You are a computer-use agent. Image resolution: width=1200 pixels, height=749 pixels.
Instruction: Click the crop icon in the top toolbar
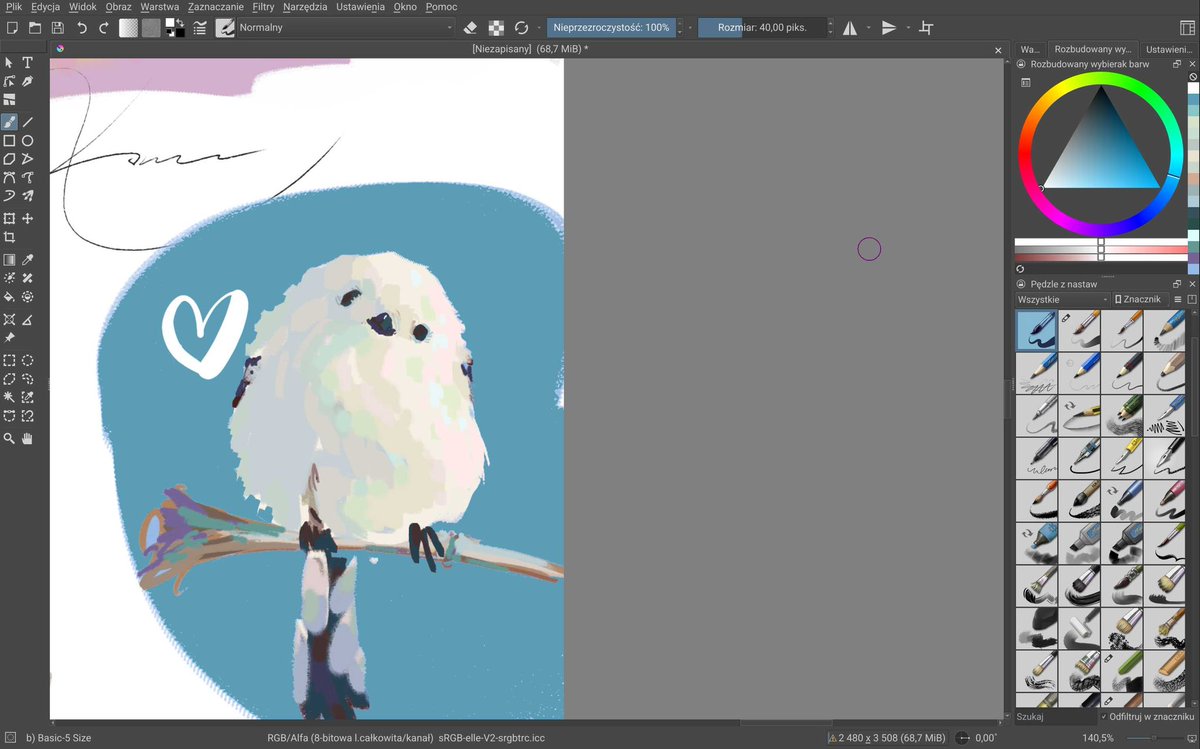click(x=926, y=28)
